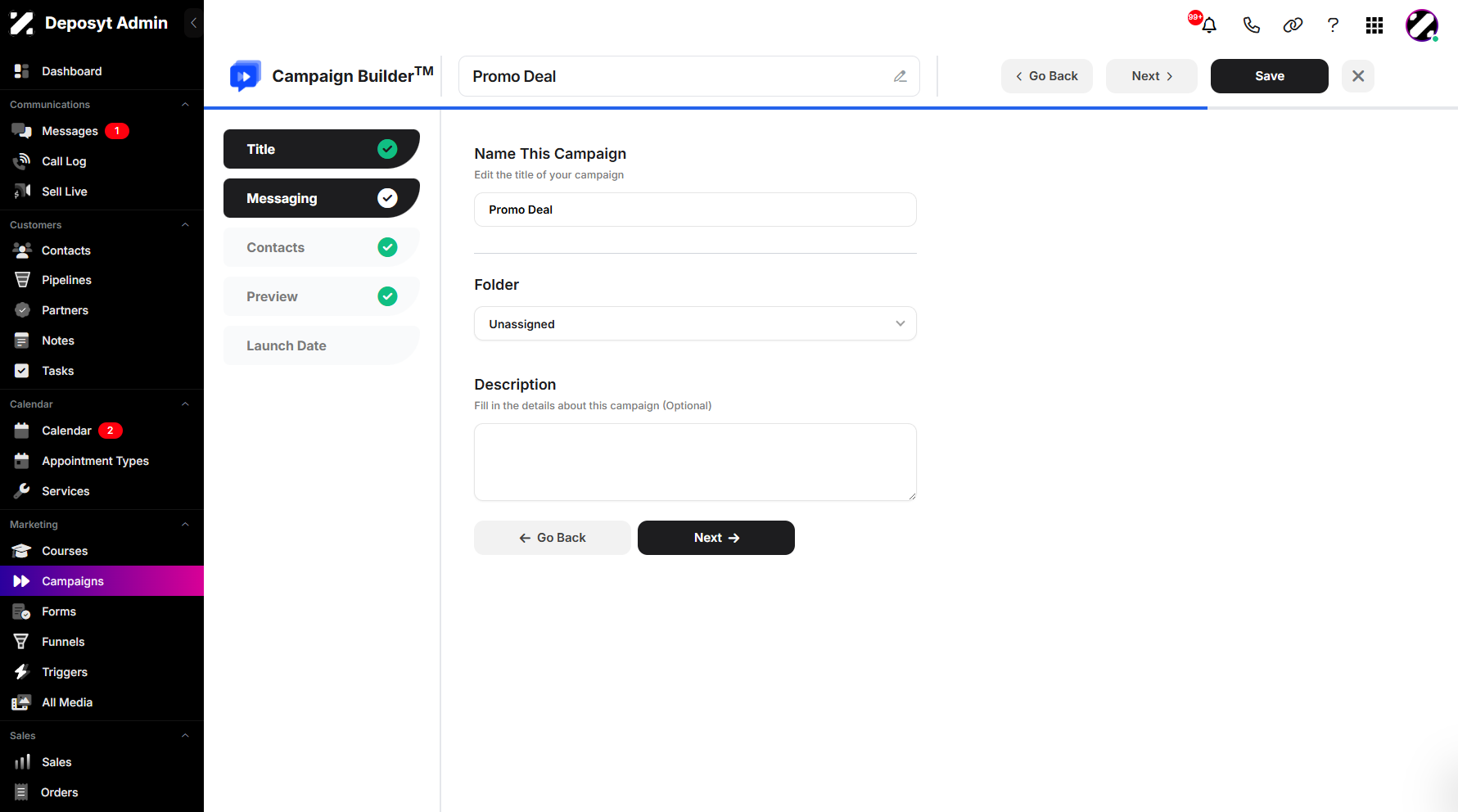Image resolution: width=1458 pixels, height=812 pixels.
Task: Click the Description text area
Action: 695,462
